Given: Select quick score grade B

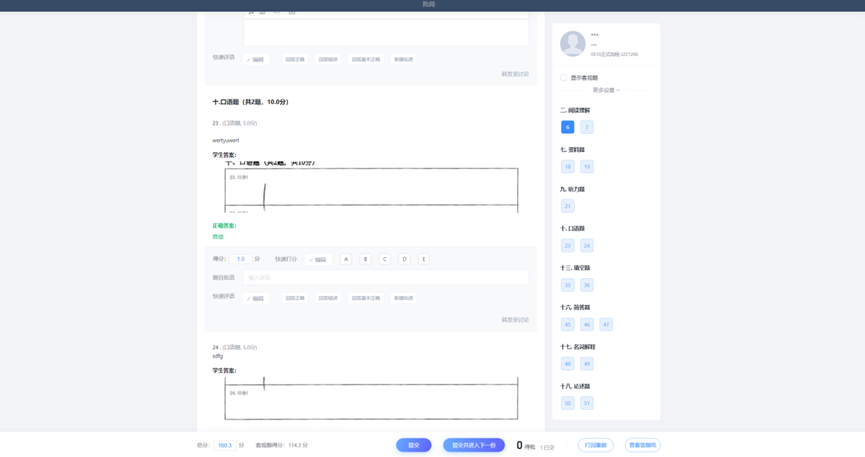Looking at the screenshot, I should coord(365,259).
